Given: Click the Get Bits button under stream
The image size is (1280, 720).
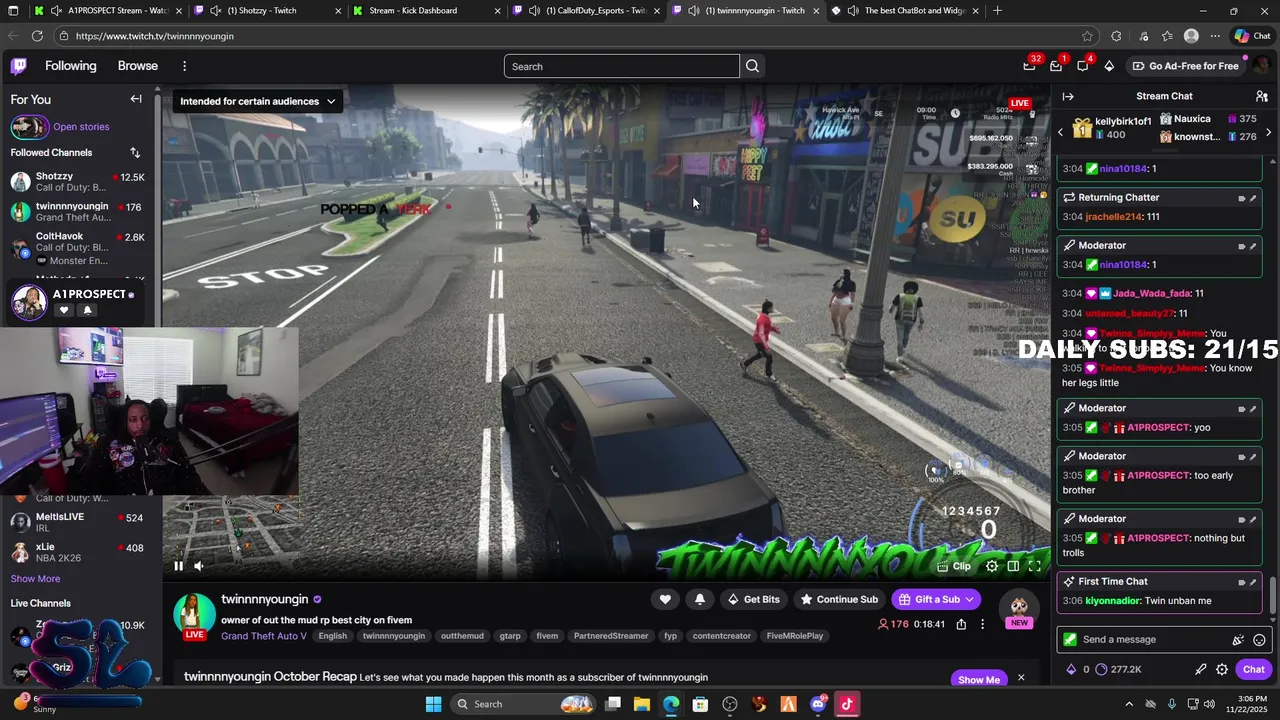Looking at the screenshot, I should (x=753, y=599).
